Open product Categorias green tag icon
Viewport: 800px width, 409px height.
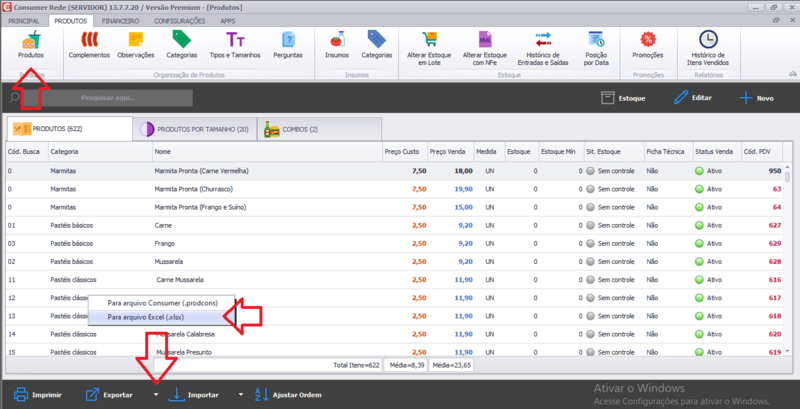[x=182, y=45]
